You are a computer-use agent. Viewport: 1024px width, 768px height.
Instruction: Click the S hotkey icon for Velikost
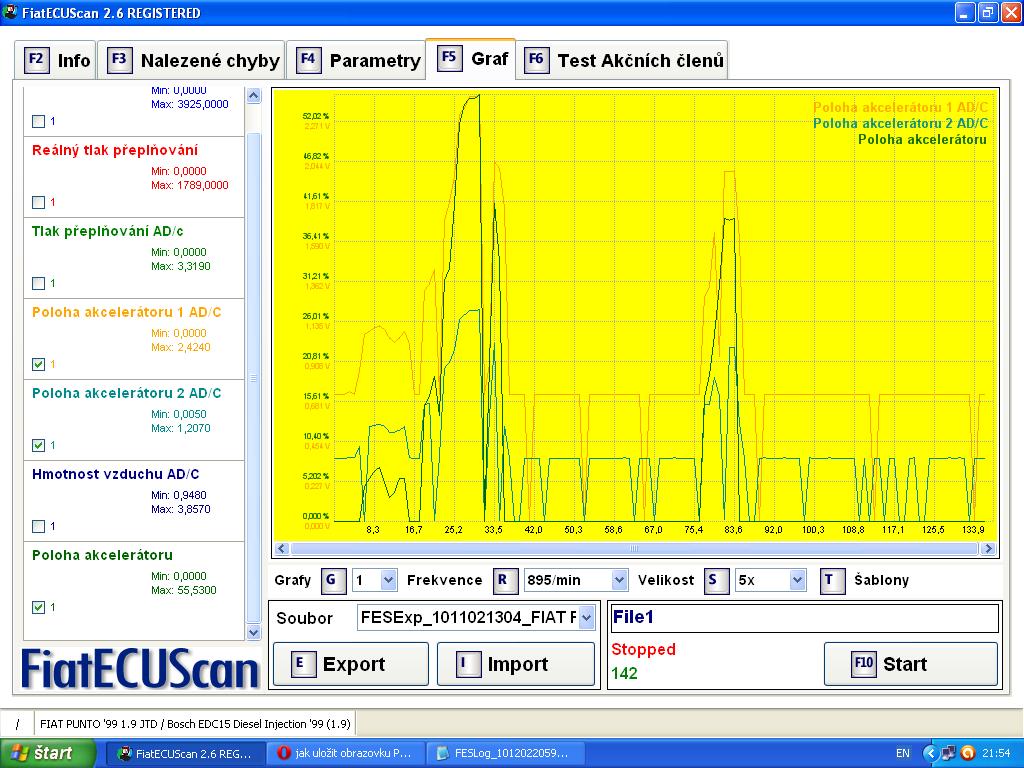[x=716, y=580]
